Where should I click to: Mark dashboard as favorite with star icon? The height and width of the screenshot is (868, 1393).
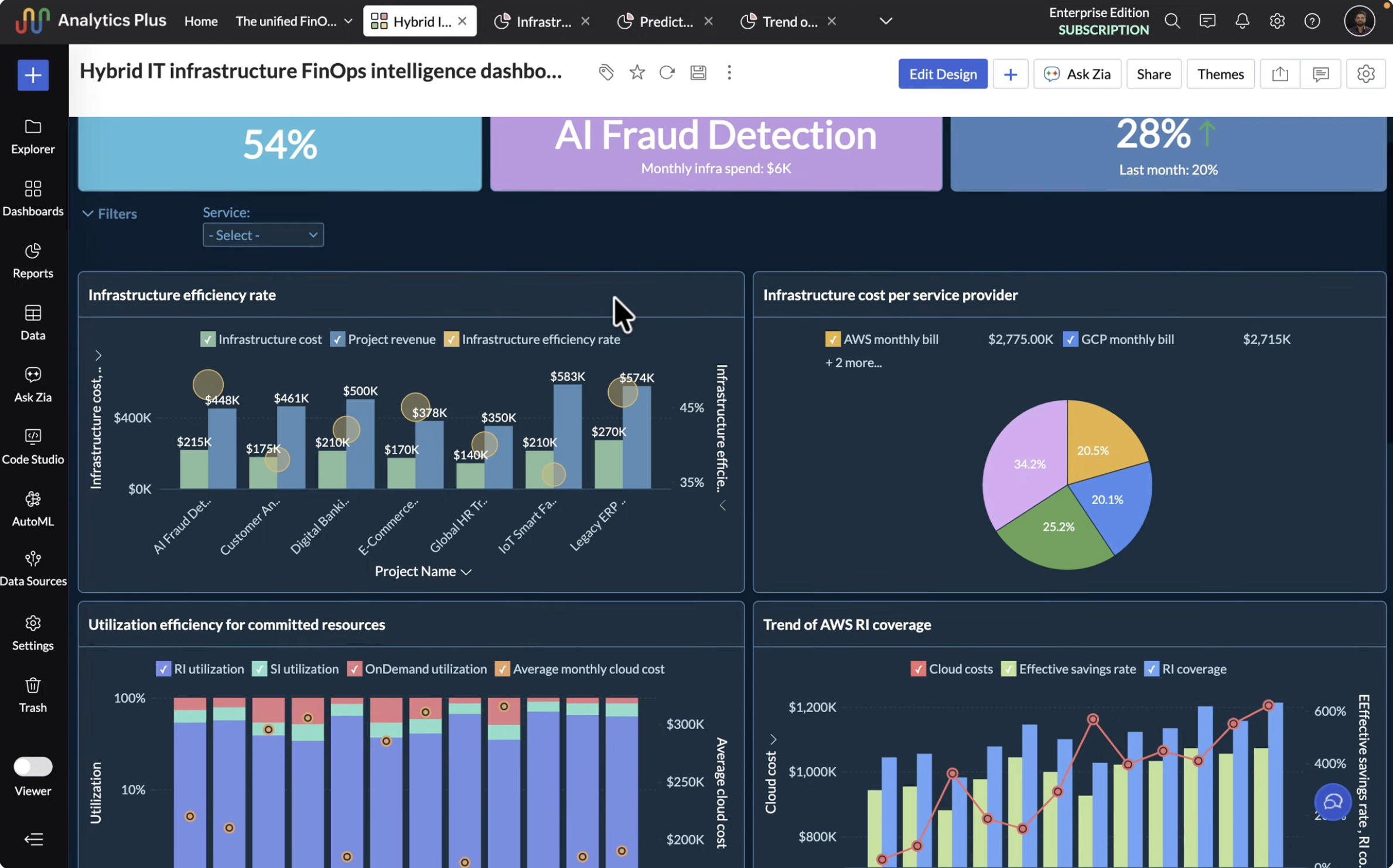(637, 73)
